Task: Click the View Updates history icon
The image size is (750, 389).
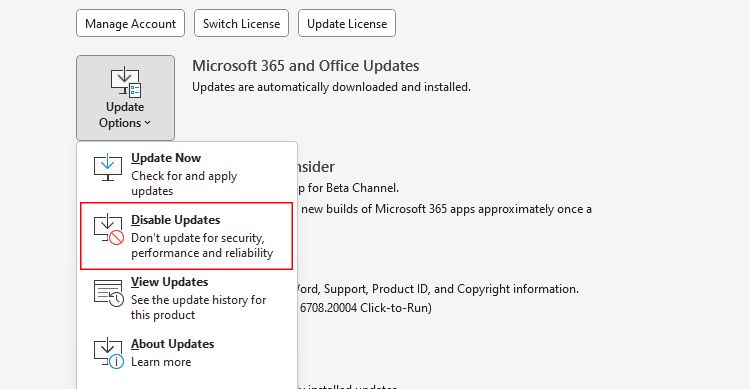Action: click(109, 293)
